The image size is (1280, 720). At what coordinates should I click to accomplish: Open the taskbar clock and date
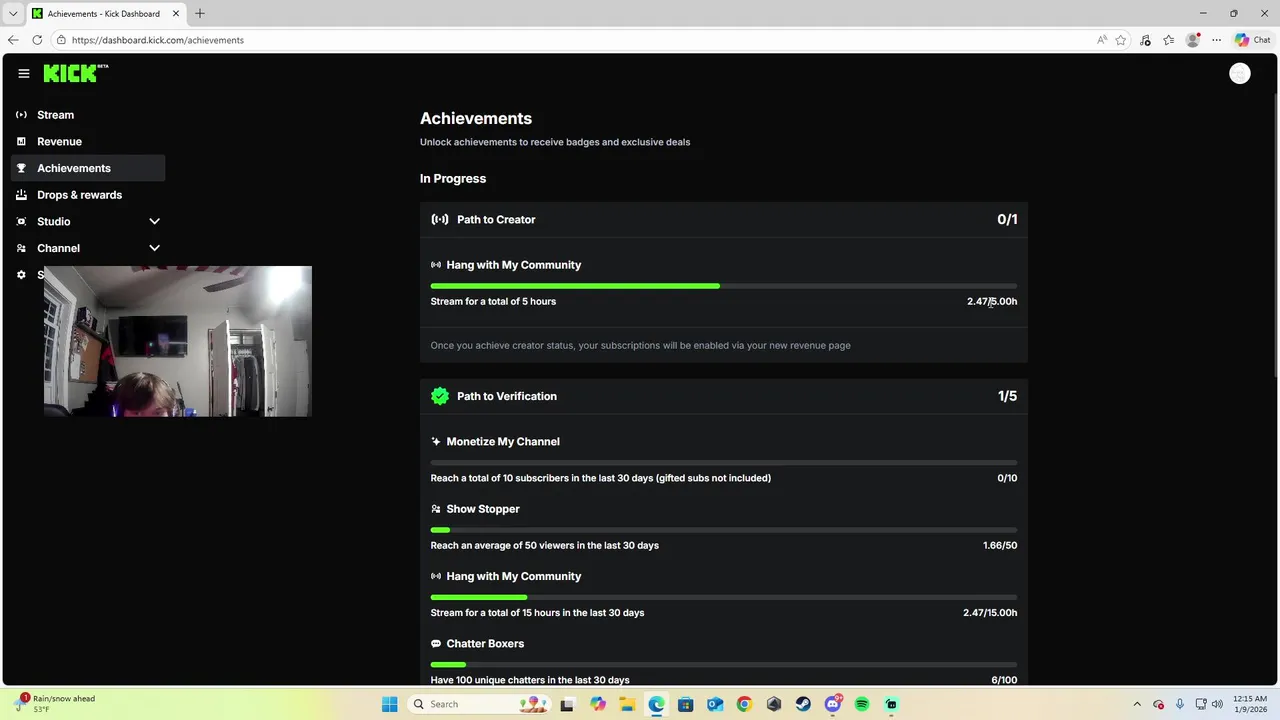[x=1250, y=704]
